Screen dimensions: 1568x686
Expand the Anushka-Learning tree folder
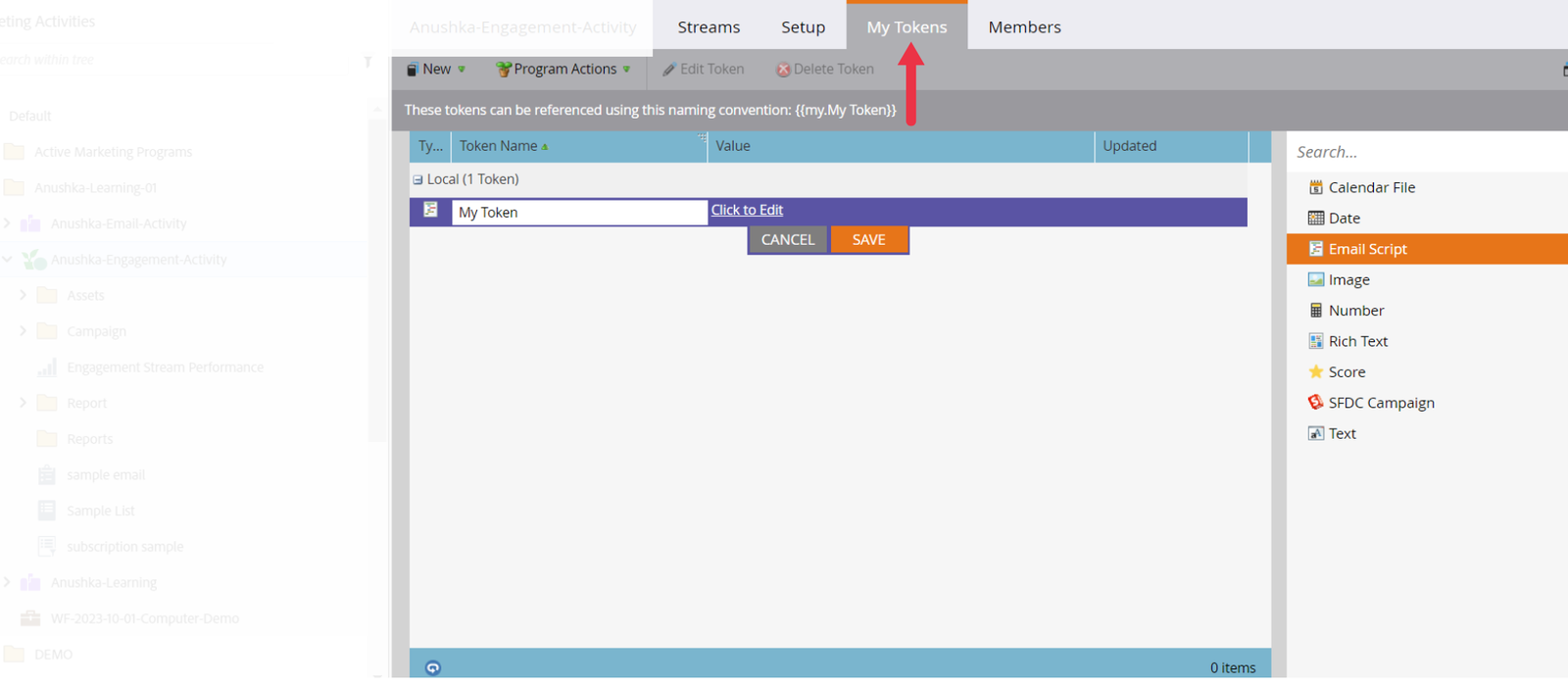(x=8, y=582)
